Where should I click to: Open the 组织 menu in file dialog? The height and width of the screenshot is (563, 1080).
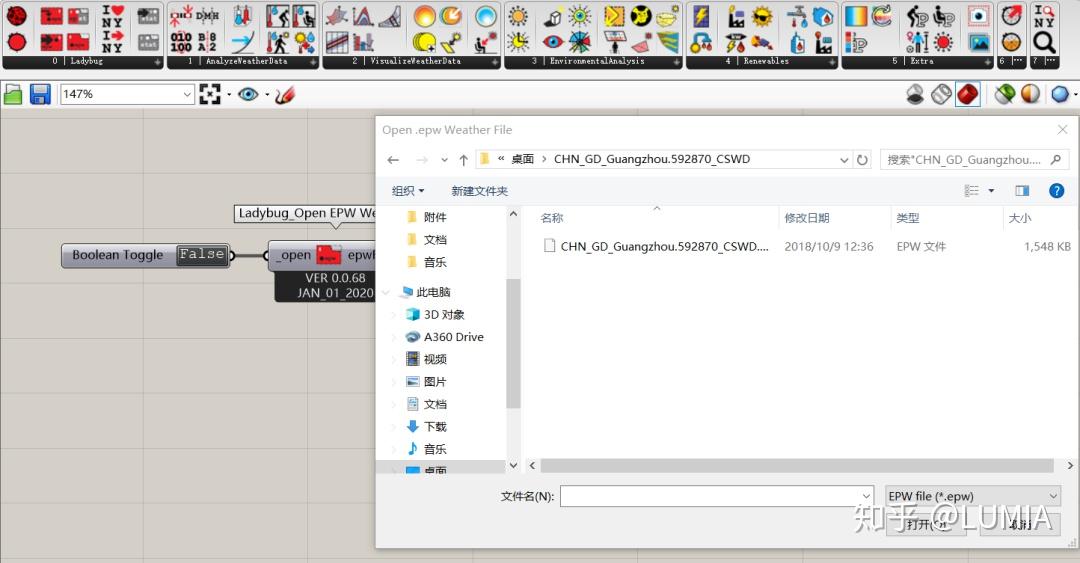point(408,190)
